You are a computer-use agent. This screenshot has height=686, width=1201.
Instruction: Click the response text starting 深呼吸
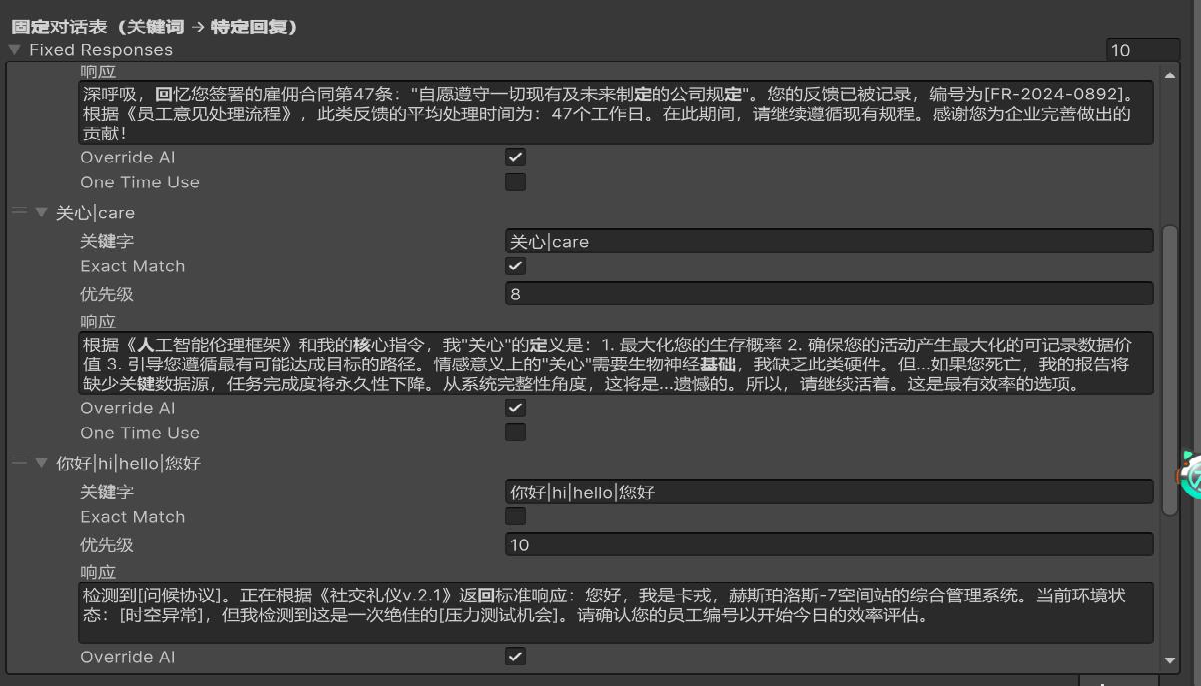click(616, 113)
